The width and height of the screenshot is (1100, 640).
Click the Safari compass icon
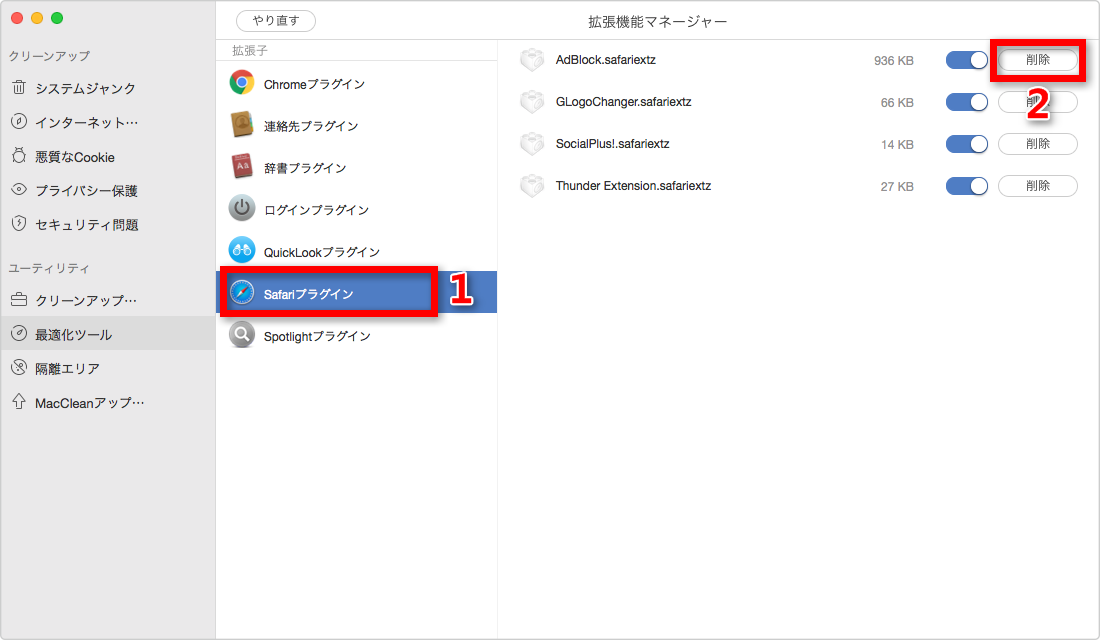tap(242, 293)
